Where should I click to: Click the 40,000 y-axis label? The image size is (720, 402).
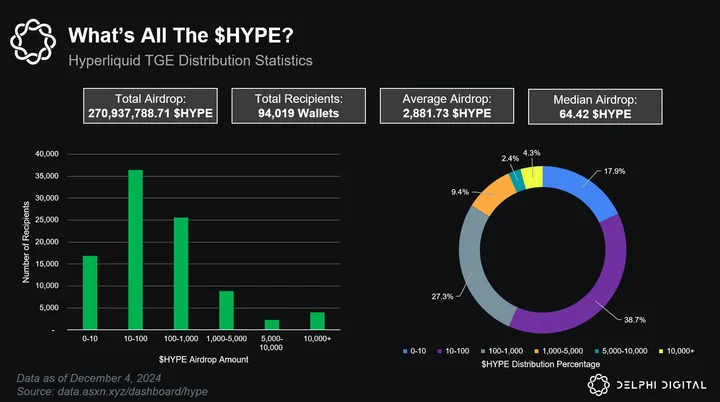pyautogui.click(x=47, y=154)
